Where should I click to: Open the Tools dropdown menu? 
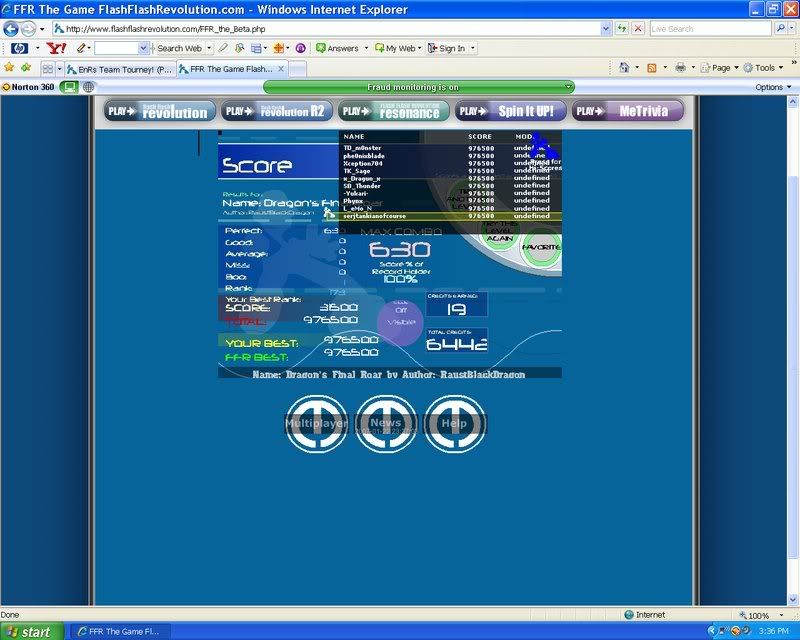(765, 68)
